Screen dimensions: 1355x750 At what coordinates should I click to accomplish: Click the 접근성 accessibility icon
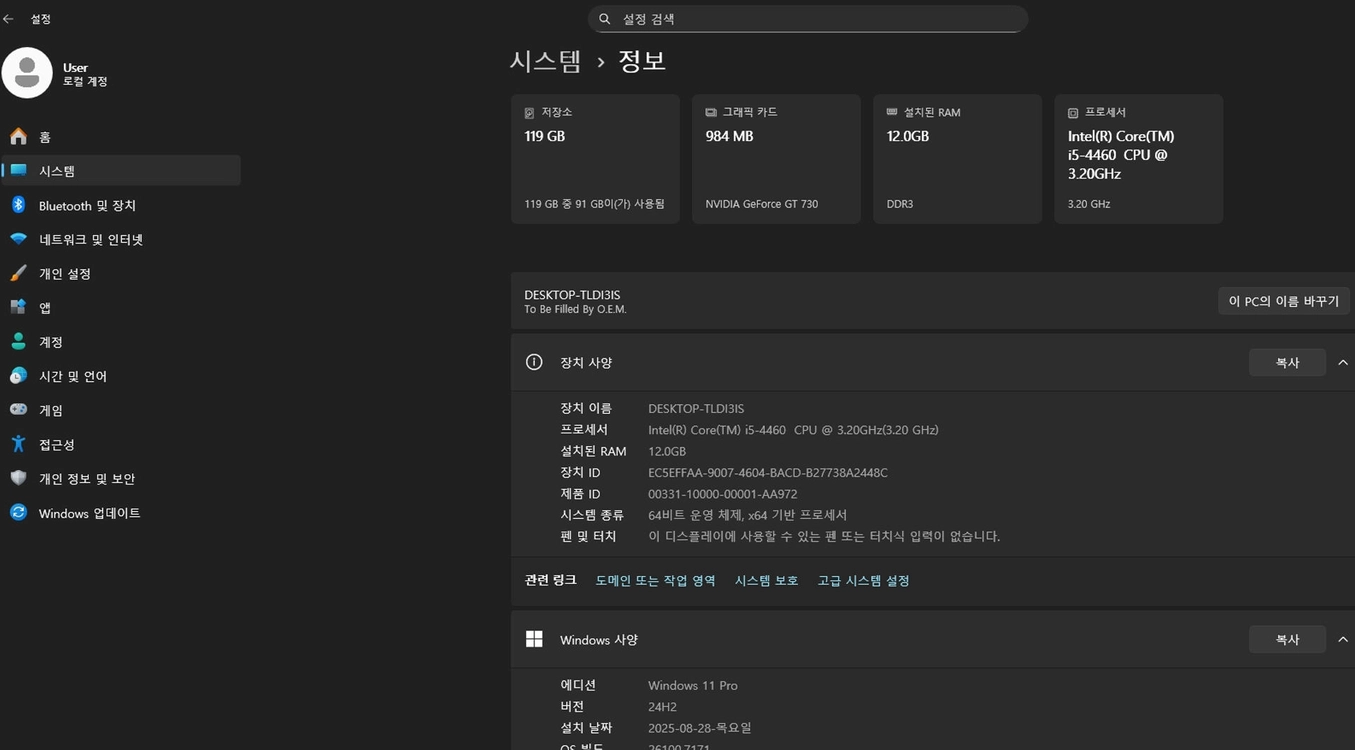click(18, 444)
